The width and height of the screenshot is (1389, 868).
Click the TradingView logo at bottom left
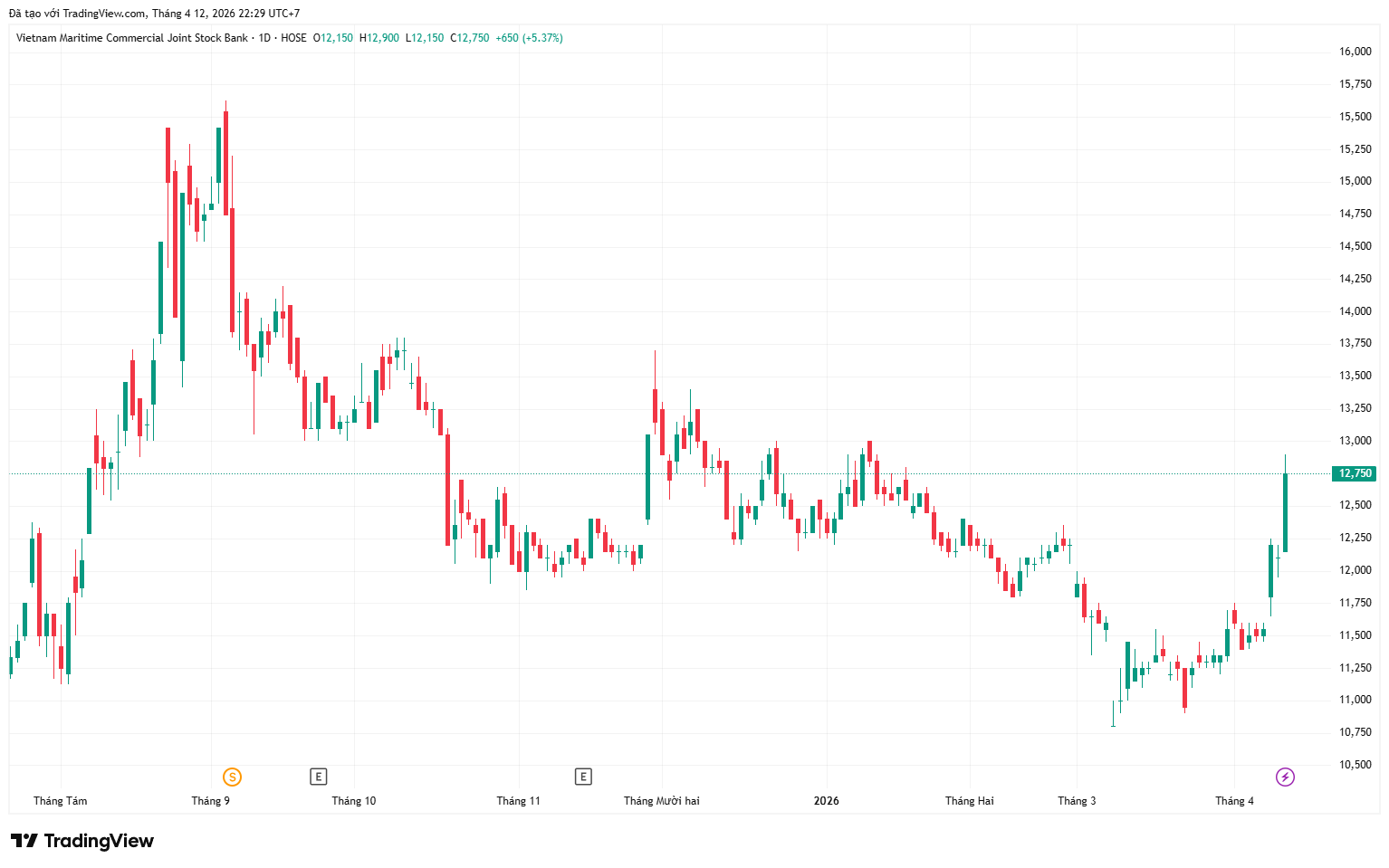pos(82,841)
